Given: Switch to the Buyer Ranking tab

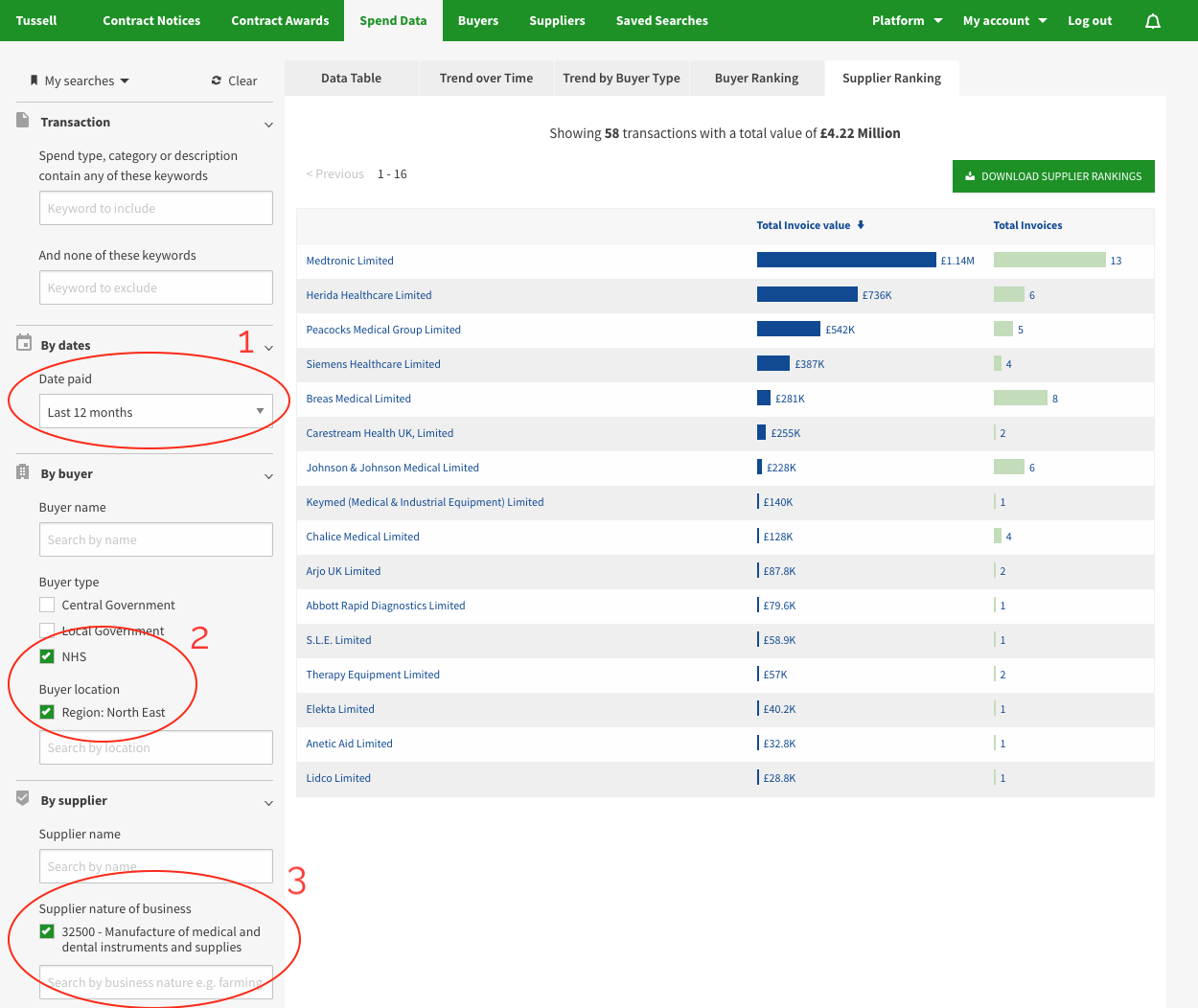Looking at the screenshot, I should point(756,79).
